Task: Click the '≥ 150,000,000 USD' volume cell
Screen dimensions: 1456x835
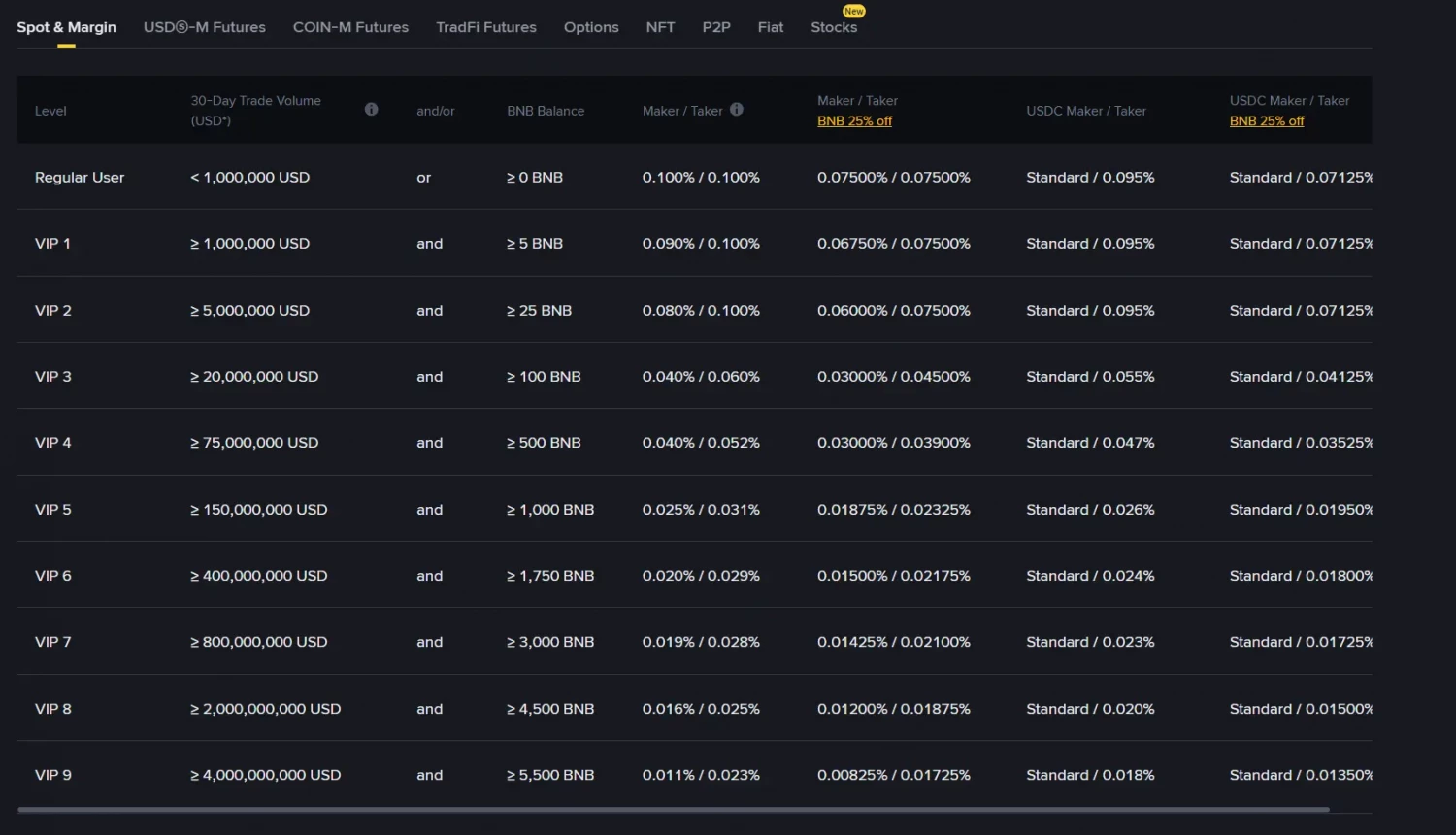Action: point(259,510)
